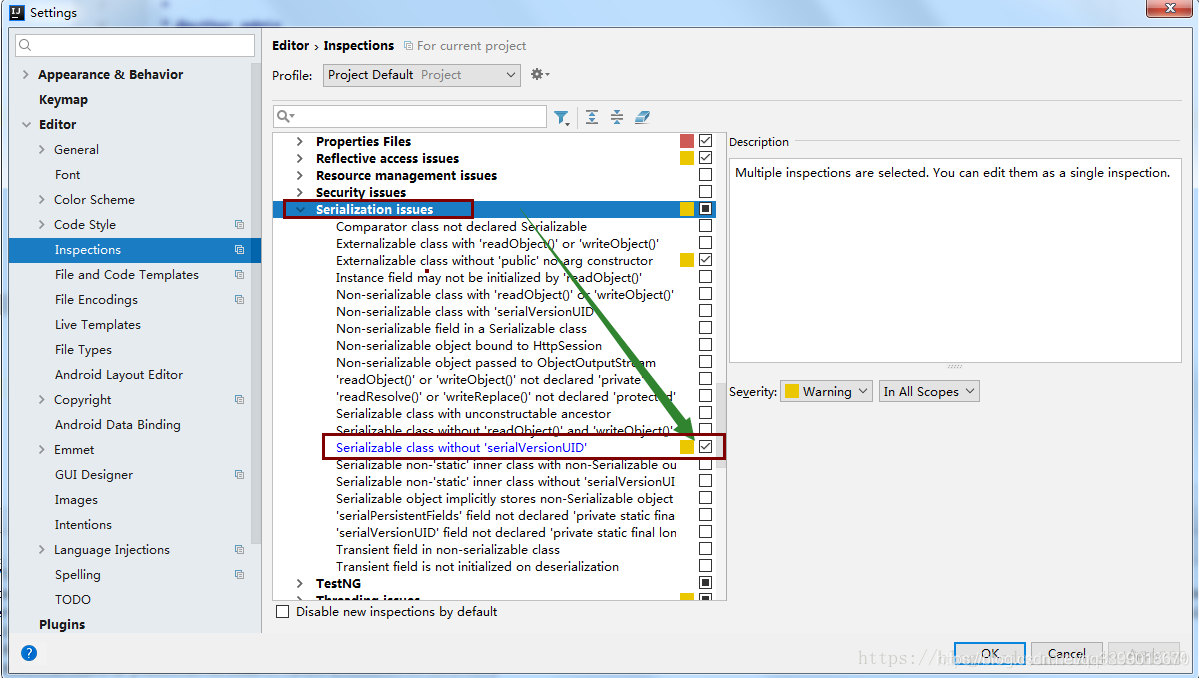1199x678 pixels.
Task: Click the collapse all inspections icon
Action: [616, 117]
